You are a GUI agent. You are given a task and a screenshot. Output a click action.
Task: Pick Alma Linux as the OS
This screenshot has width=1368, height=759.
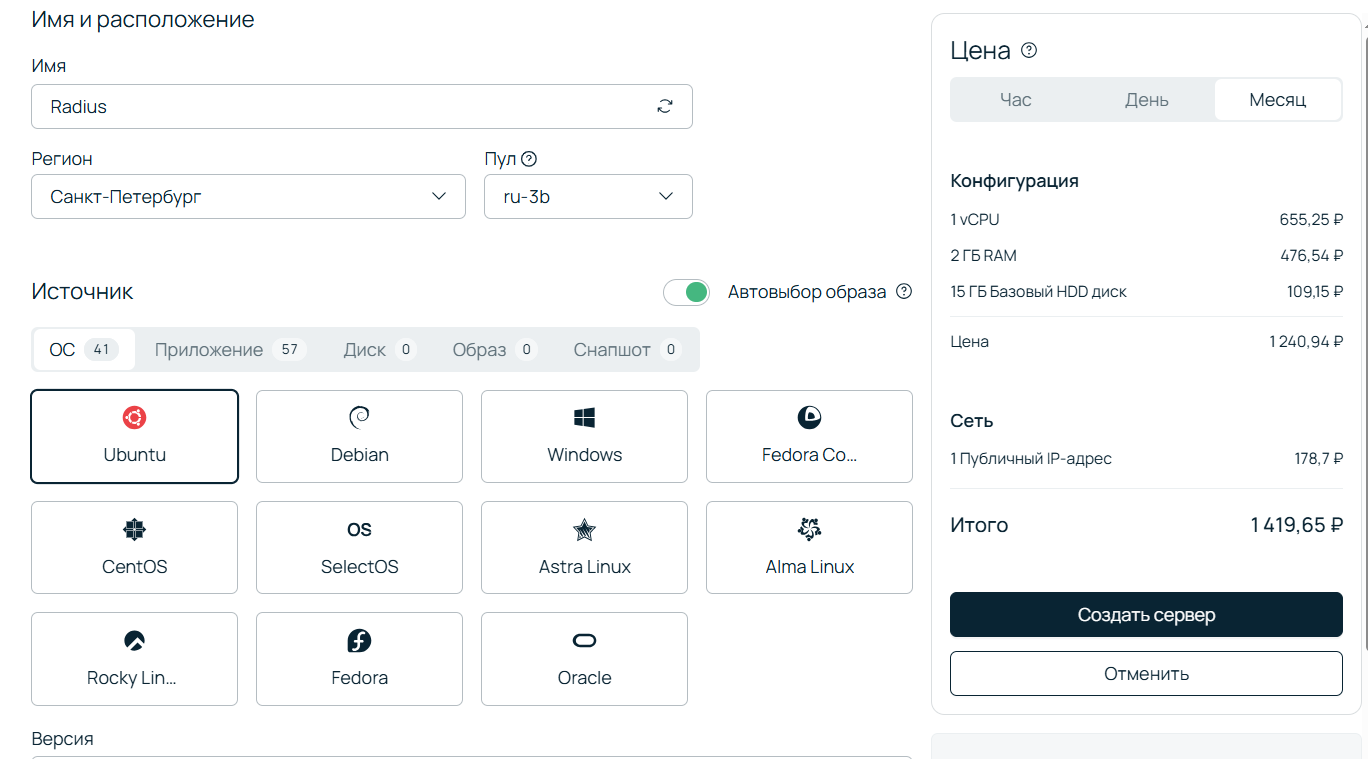809,547
